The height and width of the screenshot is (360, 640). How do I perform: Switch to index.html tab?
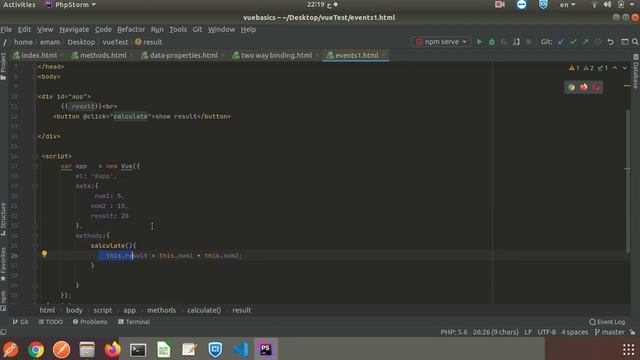coord(39,56)
